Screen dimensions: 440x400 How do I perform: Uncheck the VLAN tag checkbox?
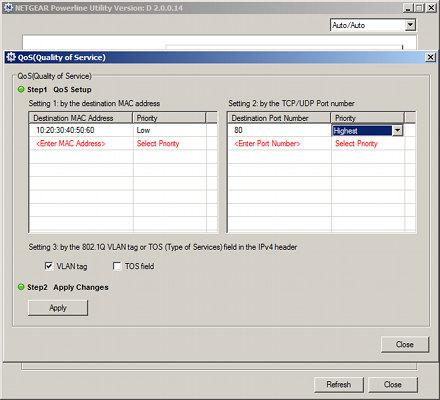(x=49, y=266)
